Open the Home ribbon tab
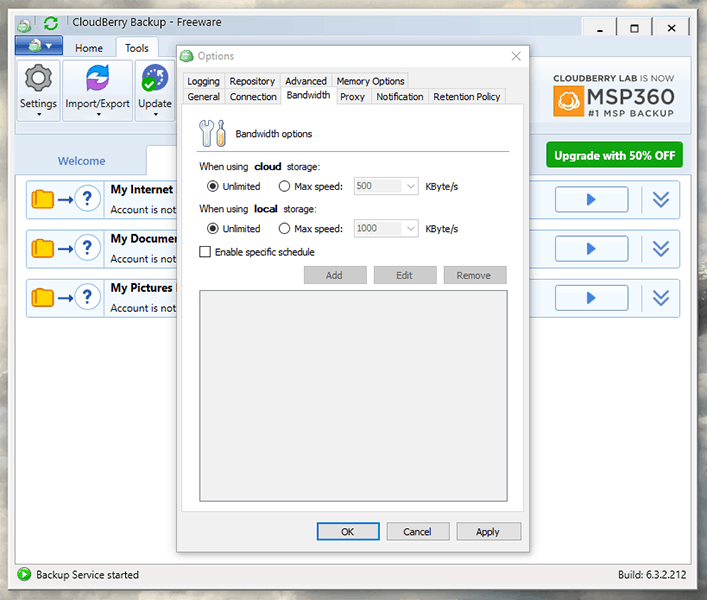The height and width of the screenshot is (600, 707). [89, 48]
